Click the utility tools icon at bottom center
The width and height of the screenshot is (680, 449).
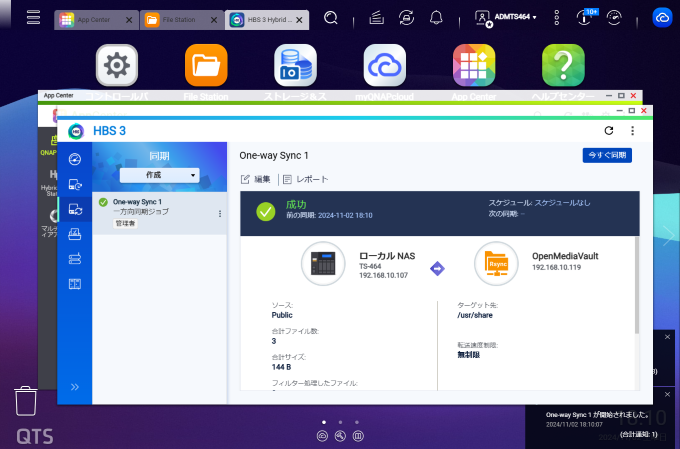coord(340,436)
